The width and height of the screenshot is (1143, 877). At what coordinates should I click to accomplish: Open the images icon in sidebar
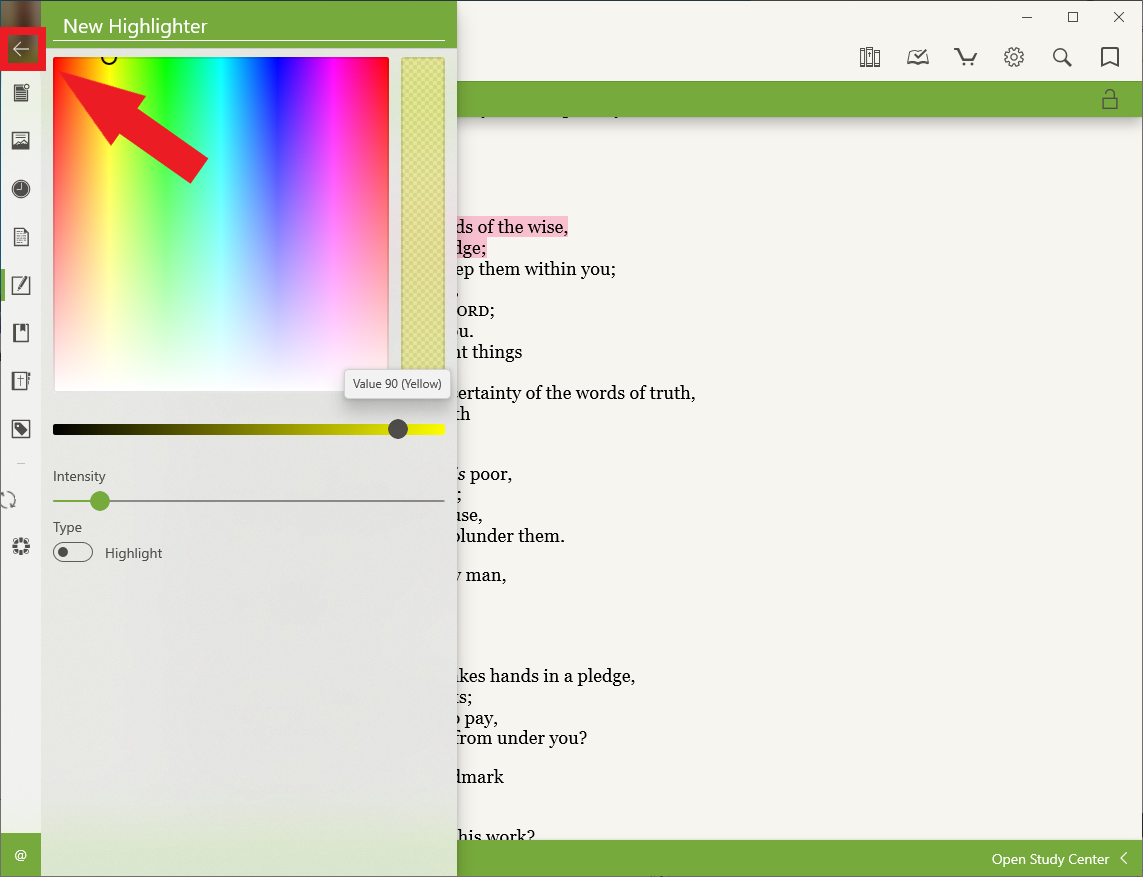pyautogui.click(x=21, y=141)
